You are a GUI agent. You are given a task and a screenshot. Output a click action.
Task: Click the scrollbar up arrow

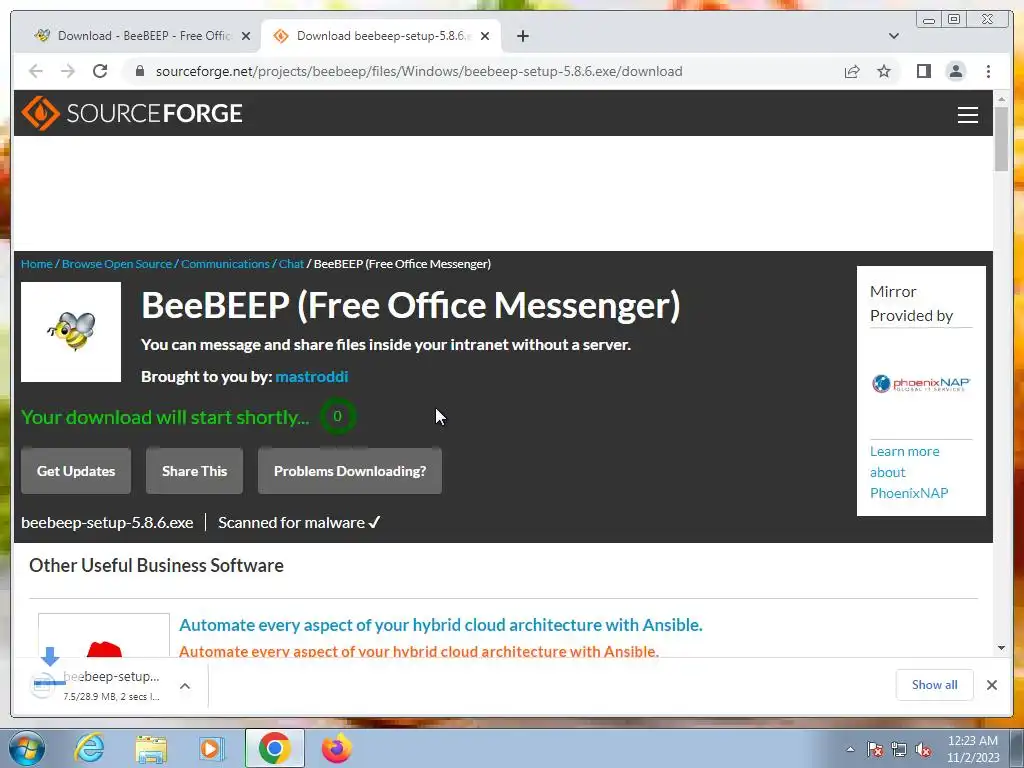[x=1001, y=99]
